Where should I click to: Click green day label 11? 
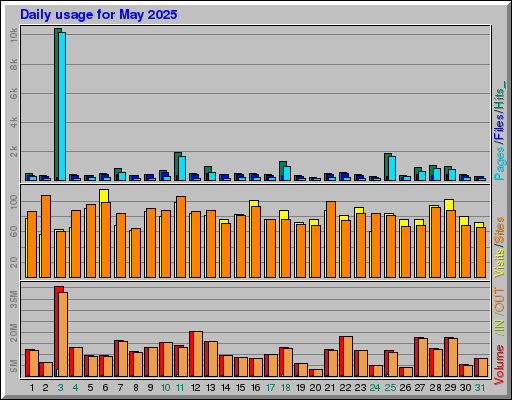(180, 388)
